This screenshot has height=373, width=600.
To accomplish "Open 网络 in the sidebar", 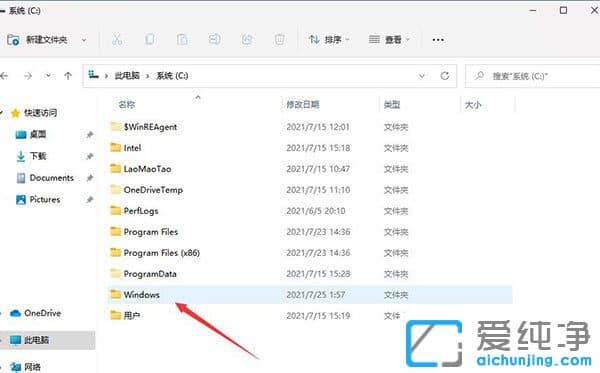I will [x=32, y=367].
